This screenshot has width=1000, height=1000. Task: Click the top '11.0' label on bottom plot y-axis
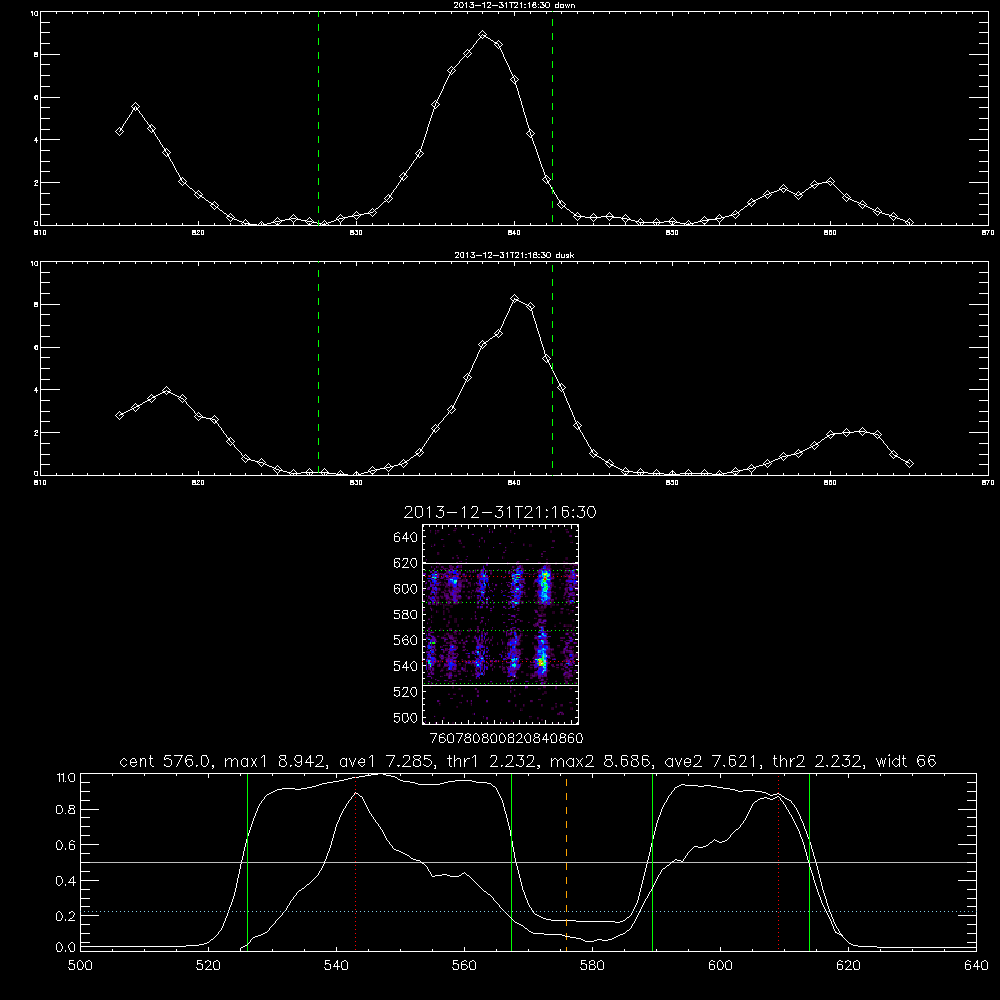(x=65, y=777)
